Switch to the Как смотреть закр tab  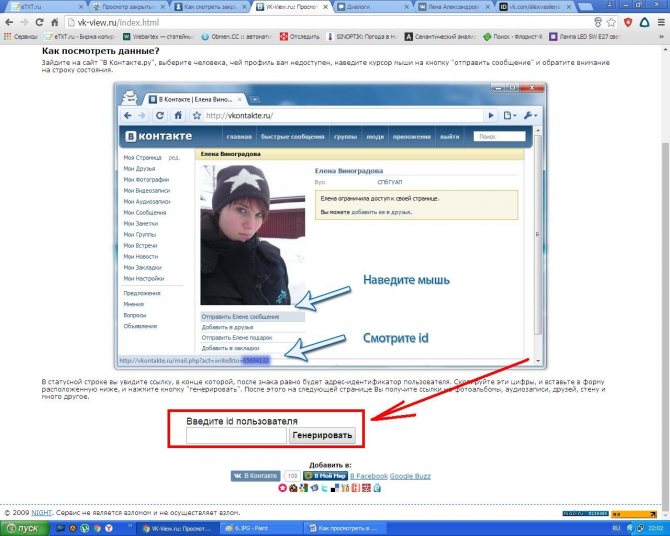210,6
